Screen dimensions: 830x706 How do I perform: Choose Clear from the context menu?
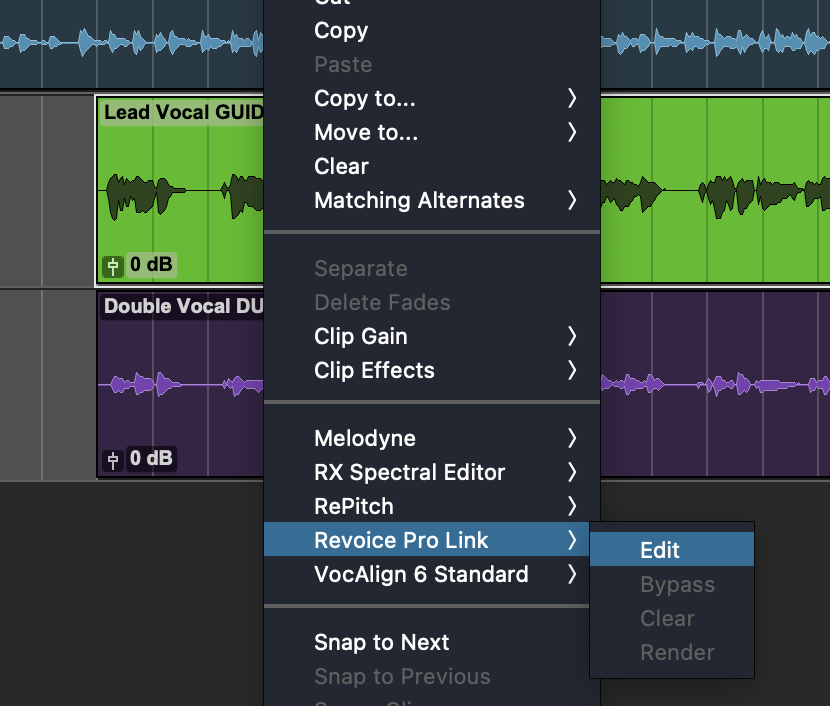point(341,166)
